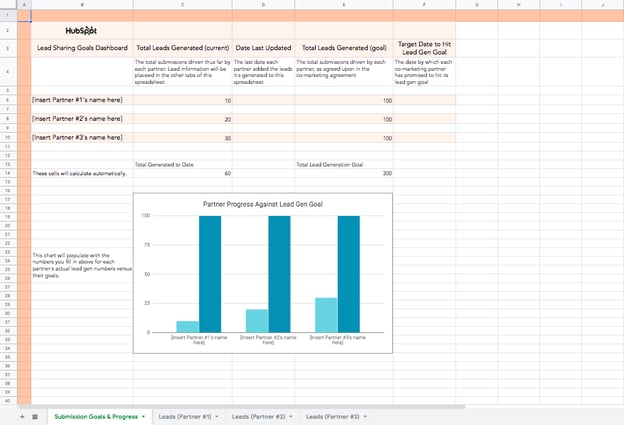
Task: Click the total lead generation goal cell showing 300
Action: point(344,173)
